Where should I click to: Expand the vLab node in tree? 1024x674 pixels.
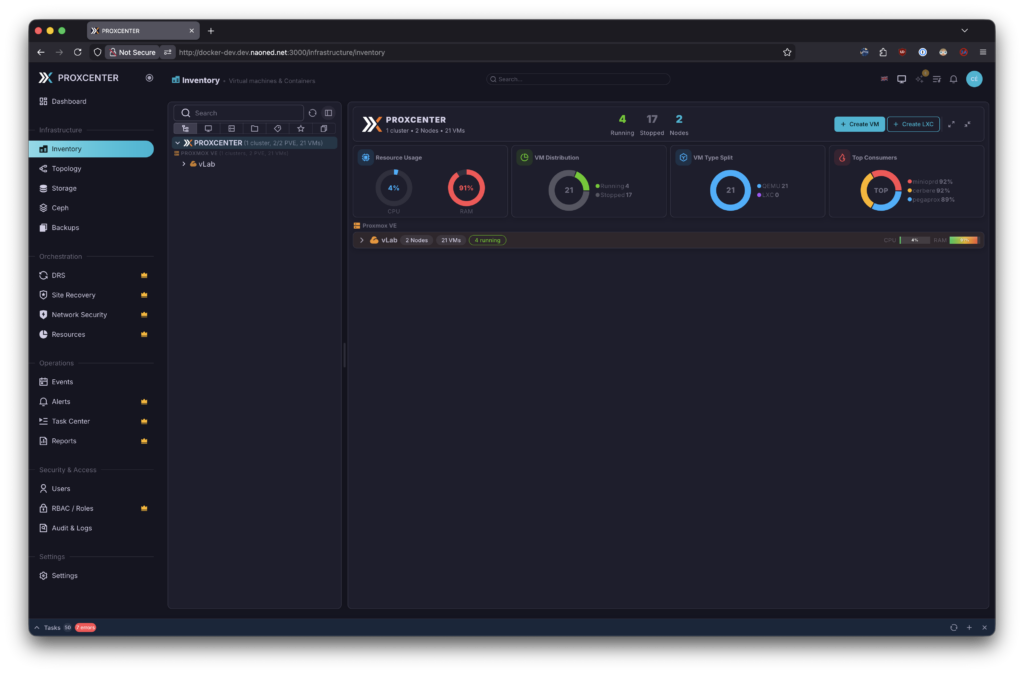183,164
